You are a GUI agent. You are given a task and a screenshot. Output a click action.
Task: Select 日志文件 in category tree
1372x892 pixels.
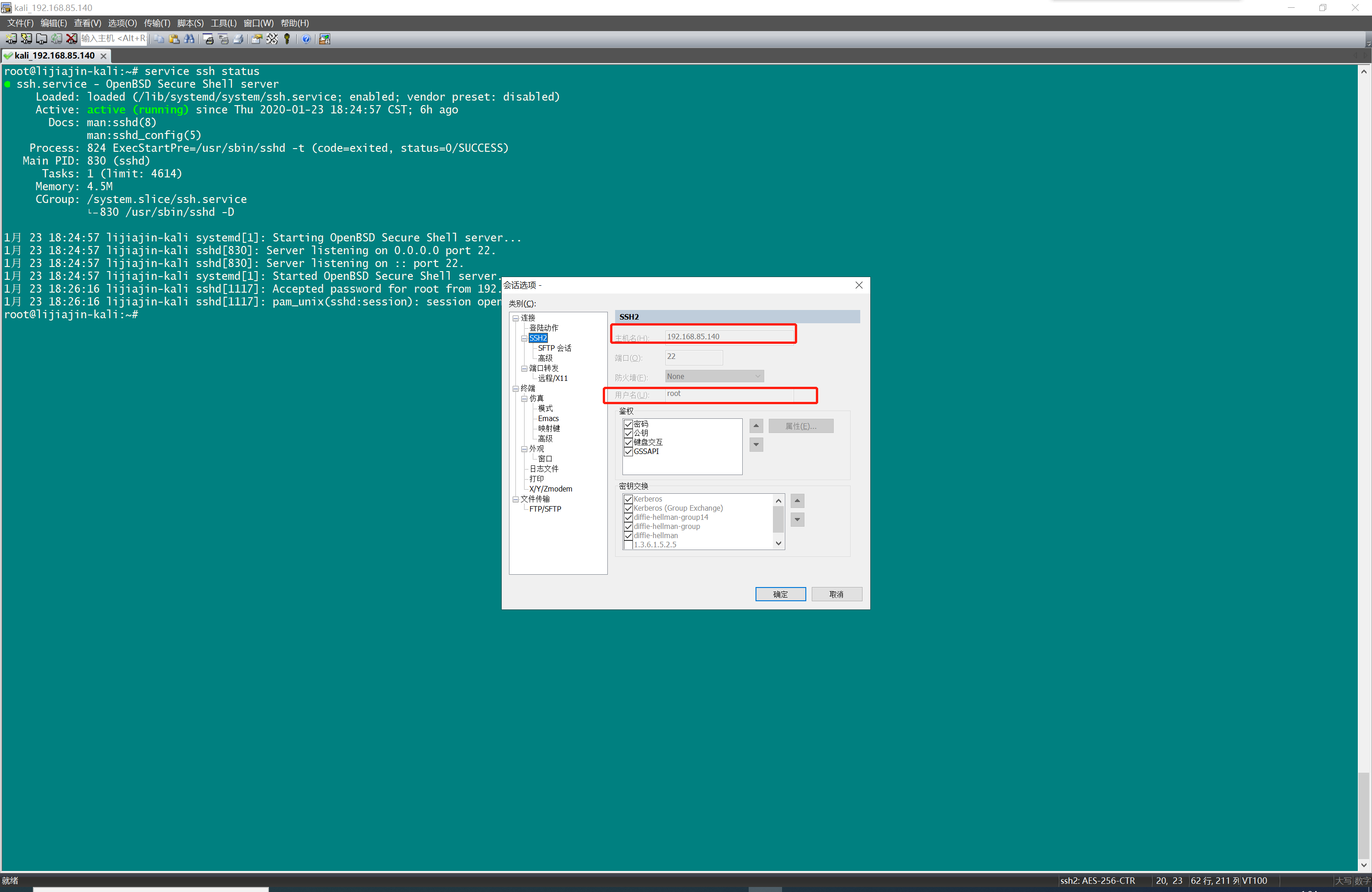pos(544,469)
